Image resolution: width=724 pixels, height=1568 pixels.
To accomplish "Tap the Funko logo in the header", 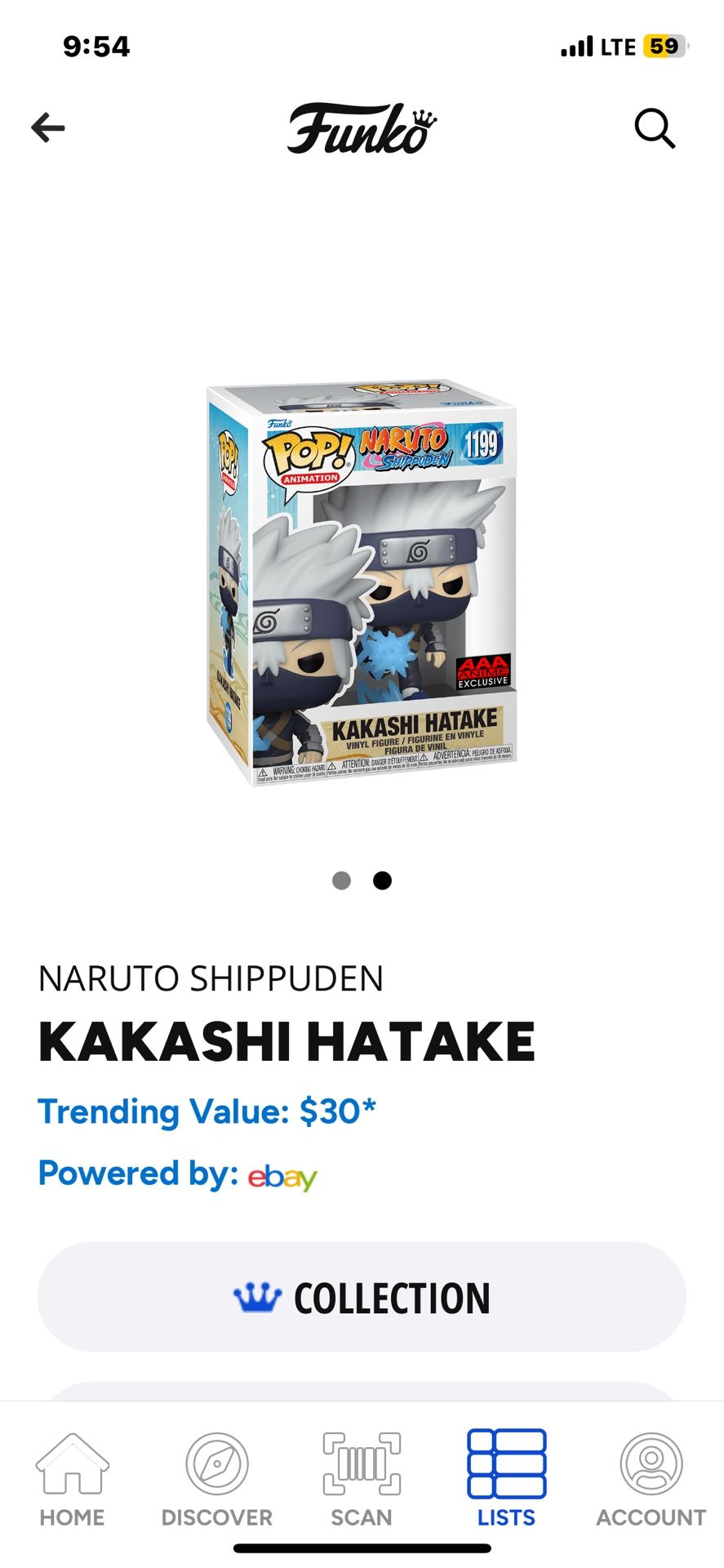I will [362, 128].
